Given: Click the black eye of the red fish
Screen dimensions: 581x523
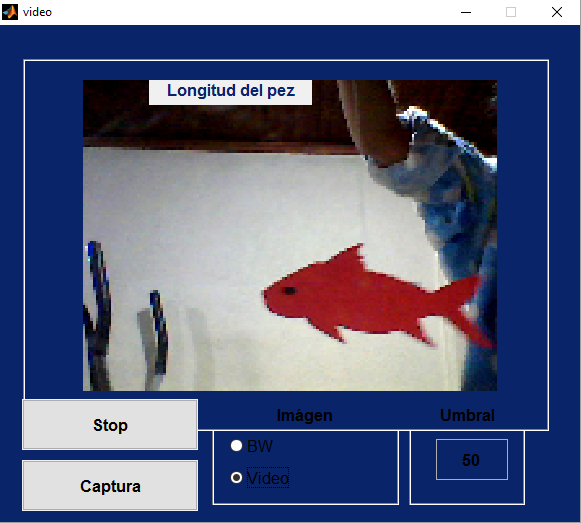Looking at the screenshot, I should 289,291.
